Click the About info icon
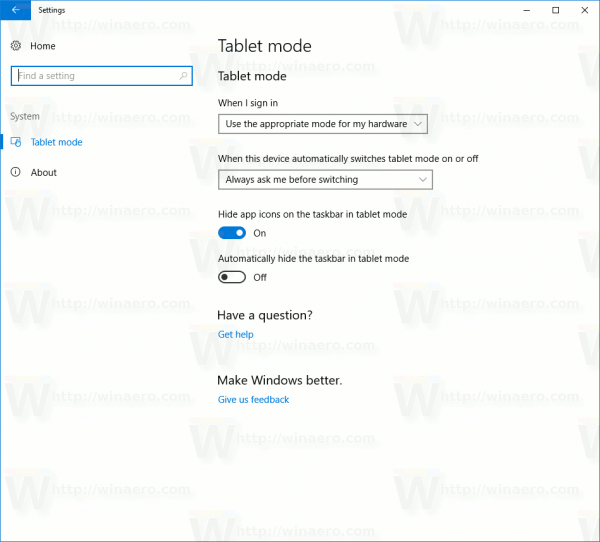 [x=15, y=172]
